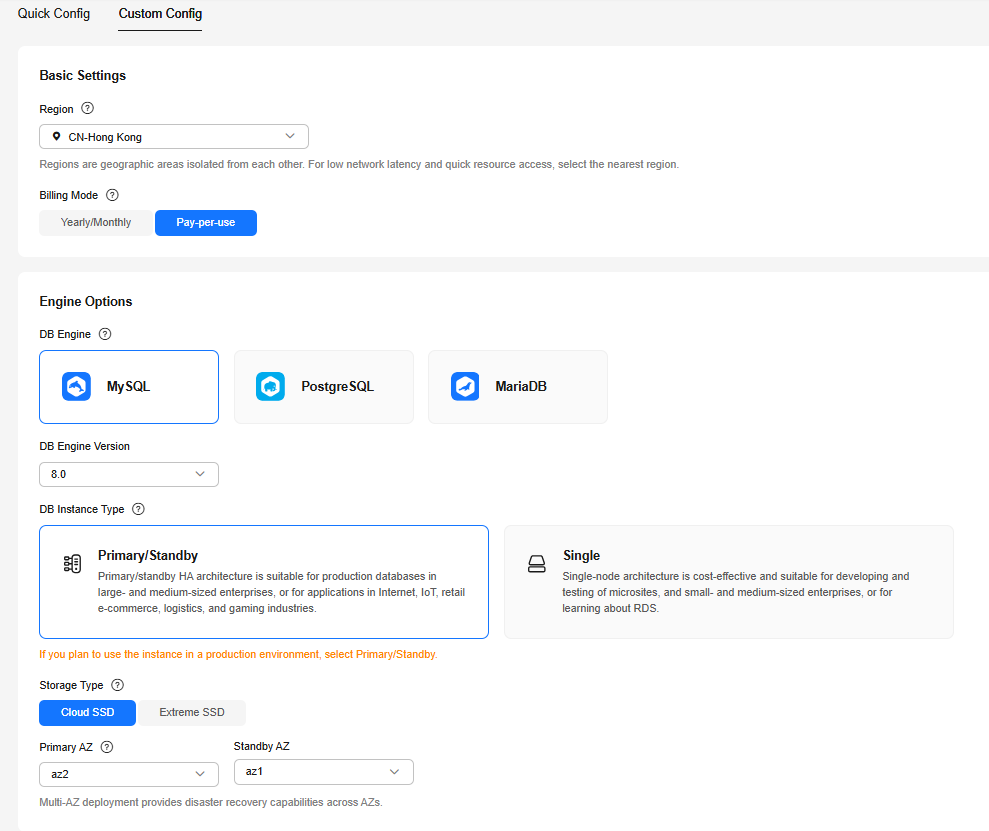Open the Primary AZ az2 dropdown
Screen dimensions: 989x831
[x=128, y=774]
